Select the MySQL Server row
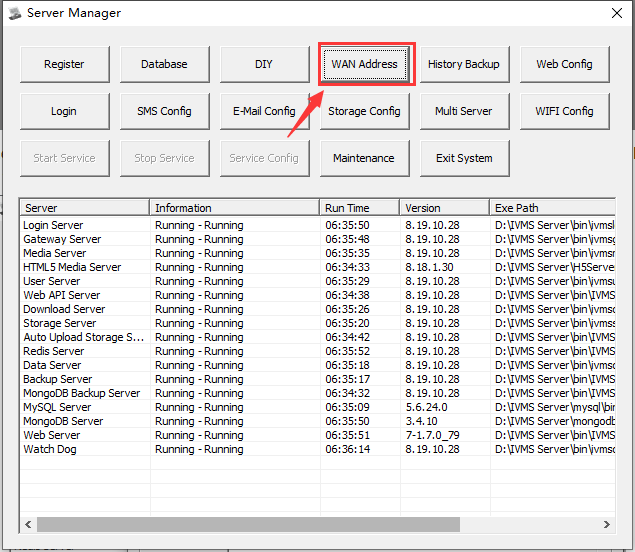Image resolution: width=635 pixels, height=552 pixels. (x=318, y=407)
